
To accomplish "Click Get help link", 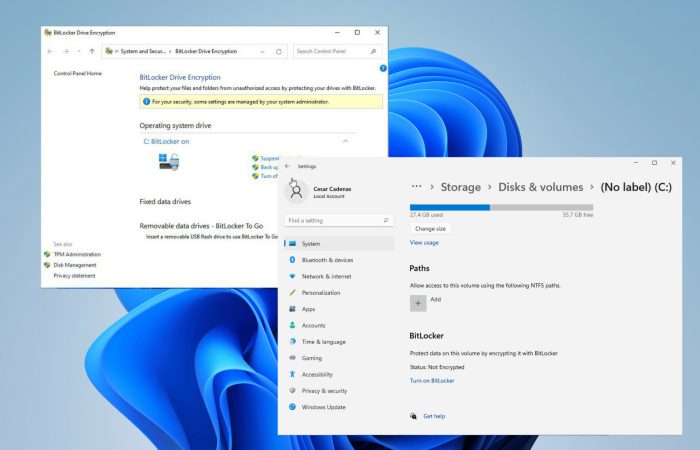I will (x=434, y=416).
